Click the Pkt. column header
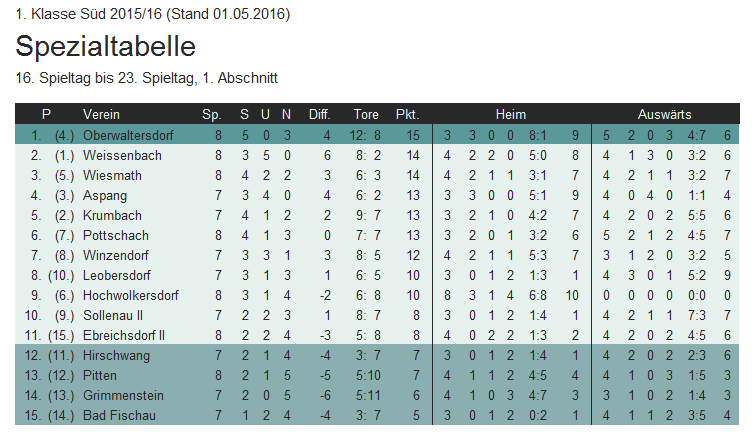The image size is (754, 432). (407, 114)
